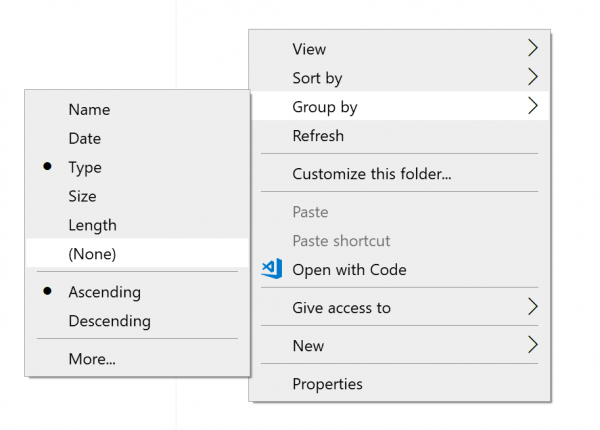Open folder Properties

point(327,384)
